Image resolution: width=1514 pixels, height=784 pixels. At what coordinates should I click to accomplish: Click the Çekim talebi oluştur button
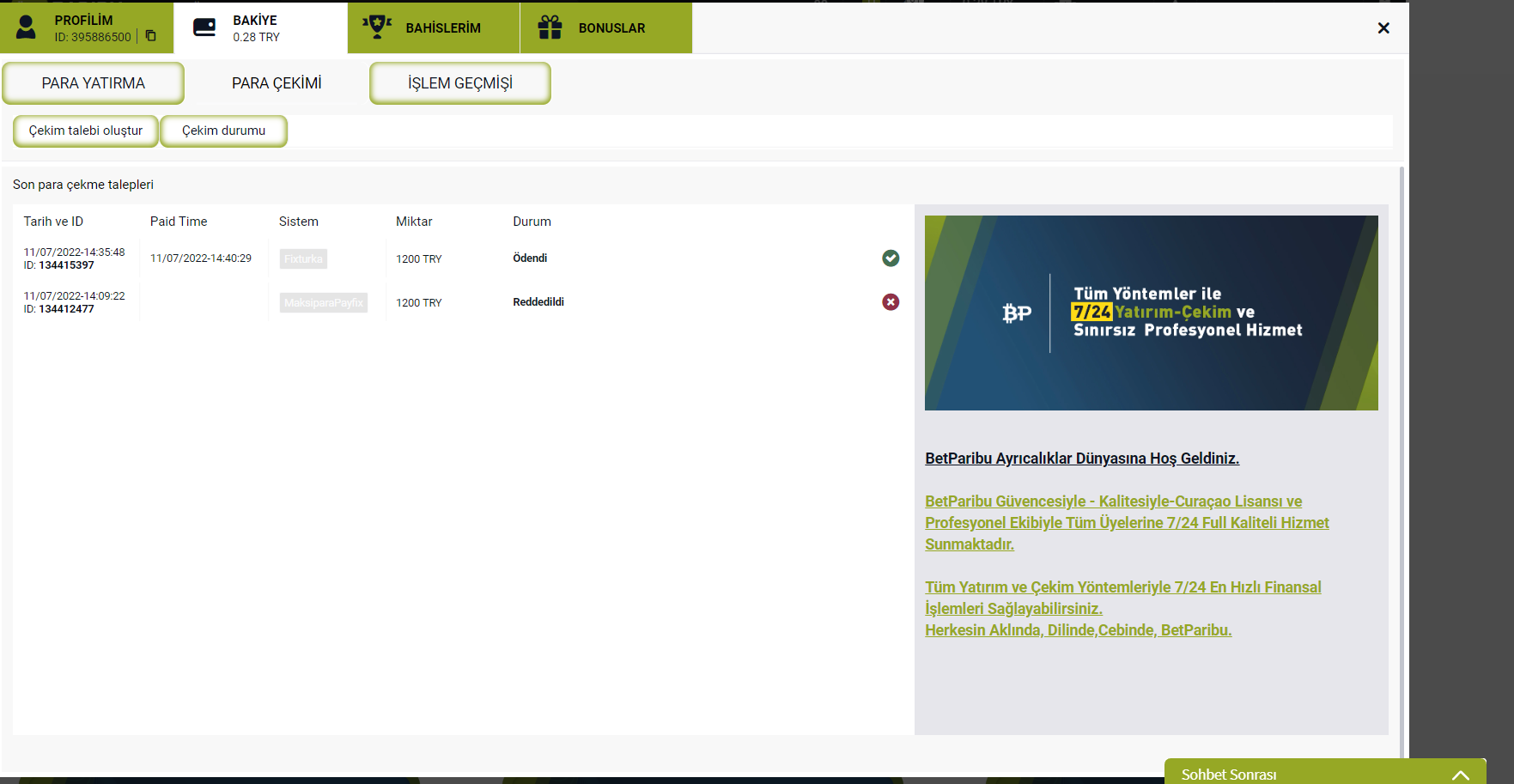[86, 131]
